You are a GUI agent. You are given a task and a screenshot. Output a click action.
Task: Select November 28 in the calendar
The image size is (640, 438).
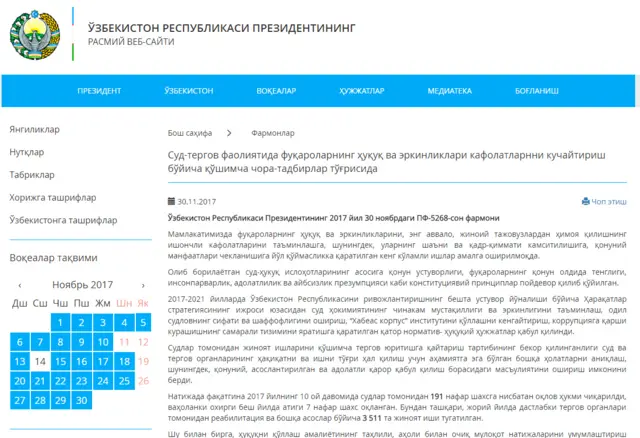pos(40,400)
